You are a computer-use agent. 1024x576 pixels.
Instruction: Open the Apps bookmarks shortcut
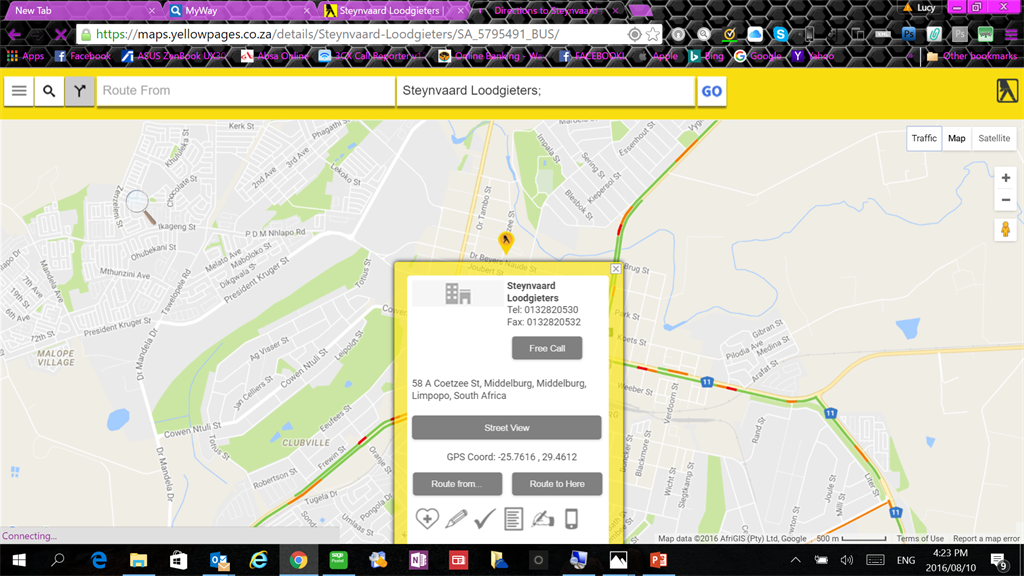pos(25,56)
